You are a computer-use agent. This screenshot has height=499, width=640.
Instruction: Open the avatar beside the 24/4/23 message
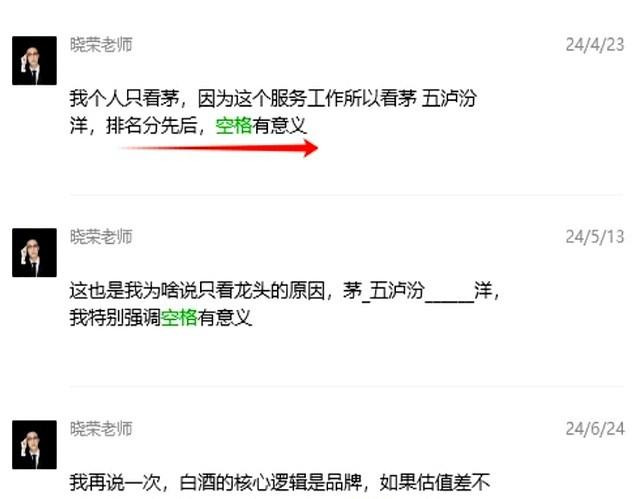click(x=34, y=60)
